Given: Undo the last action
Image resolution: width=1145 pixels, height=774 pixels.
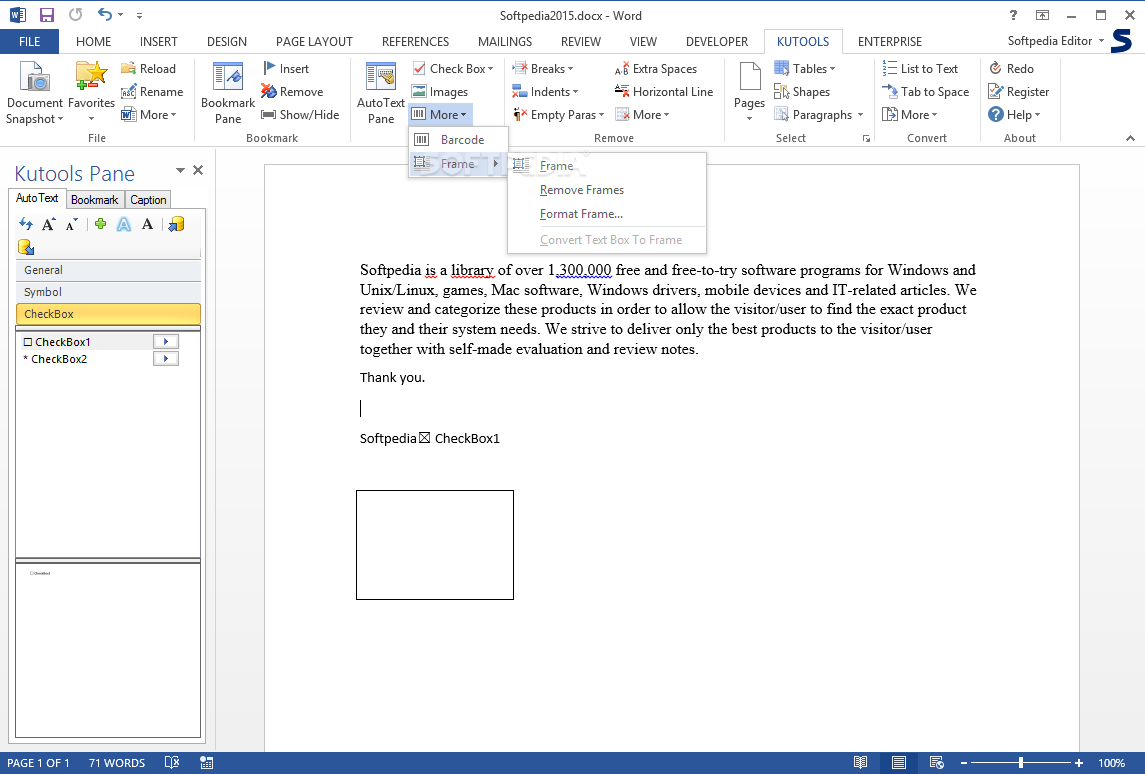Looking at the screenshot, I should [105, 15].
